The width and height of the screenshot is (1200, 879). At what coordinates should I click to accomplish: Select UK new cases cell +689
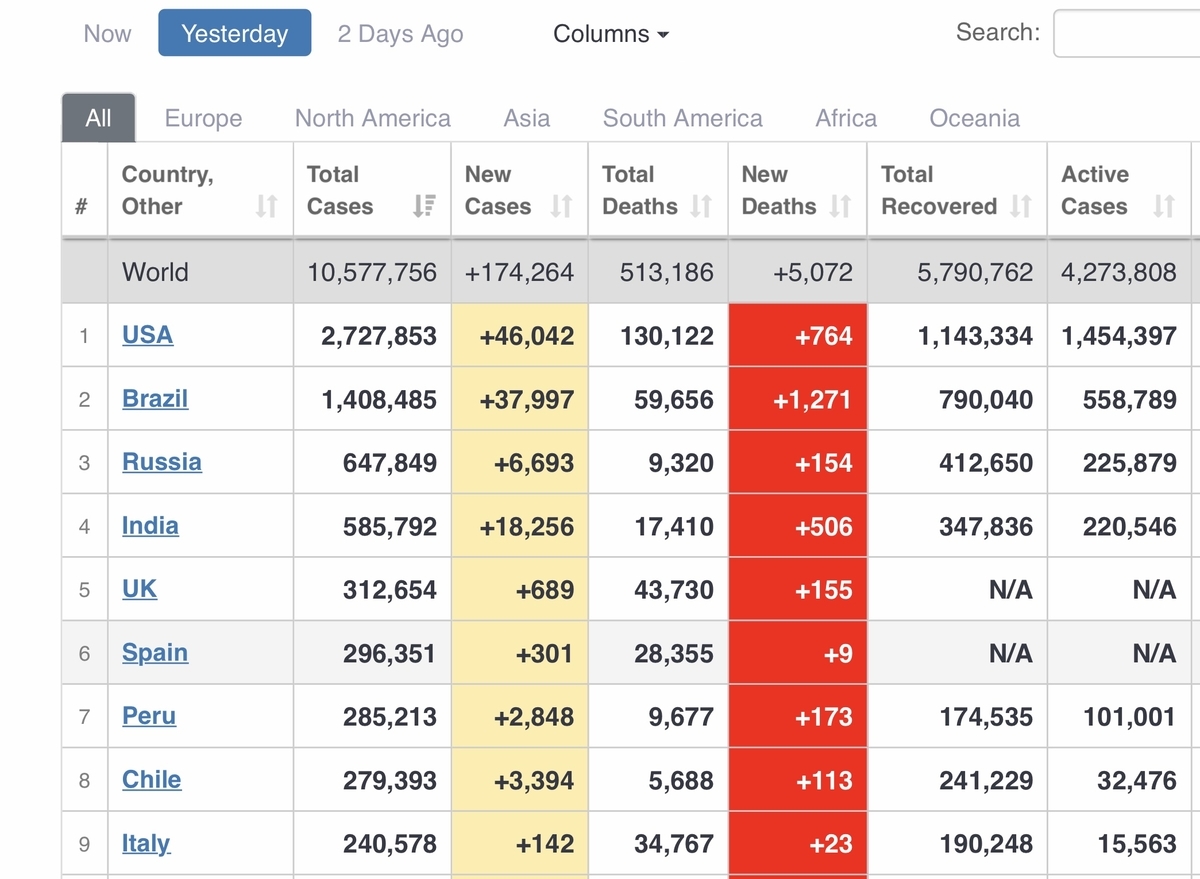(x=520, y=589)
